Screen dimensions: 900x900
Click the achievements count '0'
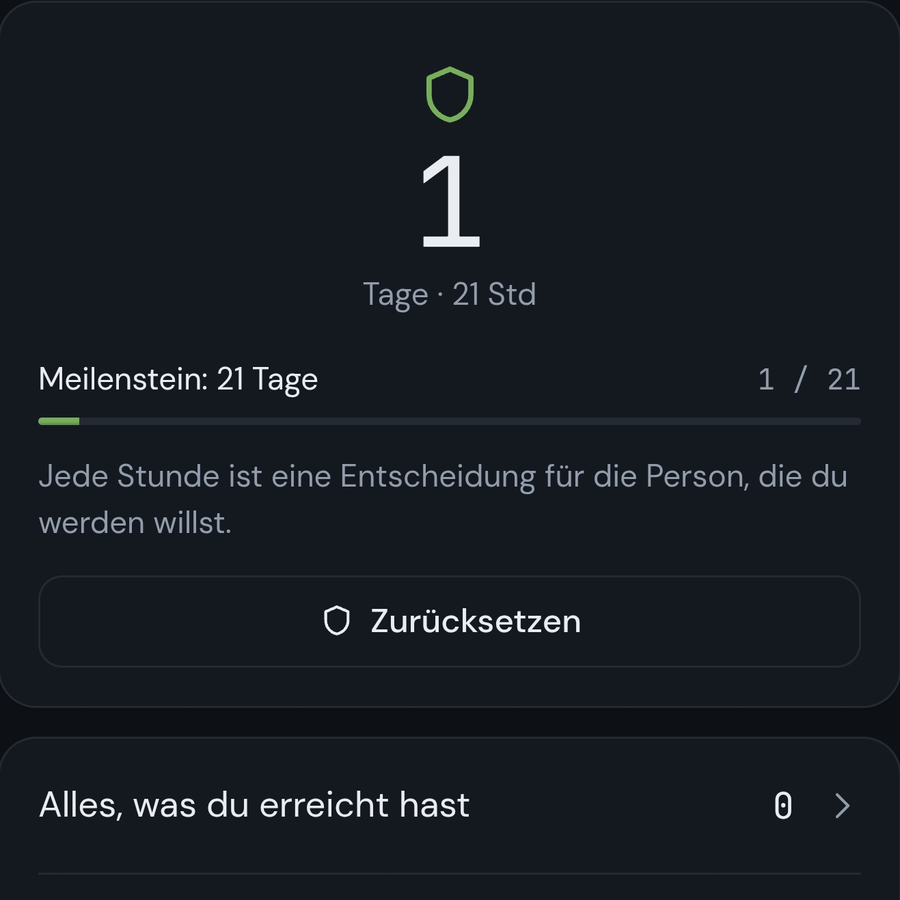pos(783,805)
